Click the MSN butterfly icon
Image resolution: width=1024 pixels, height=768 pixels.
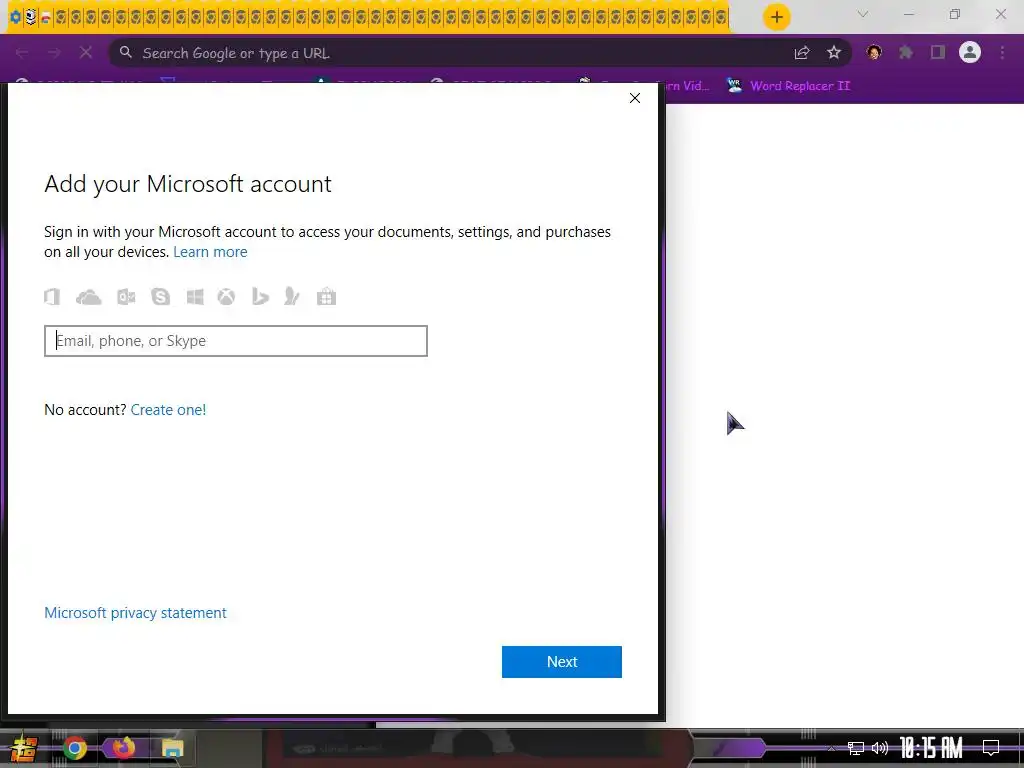click(x=292, y=297)
